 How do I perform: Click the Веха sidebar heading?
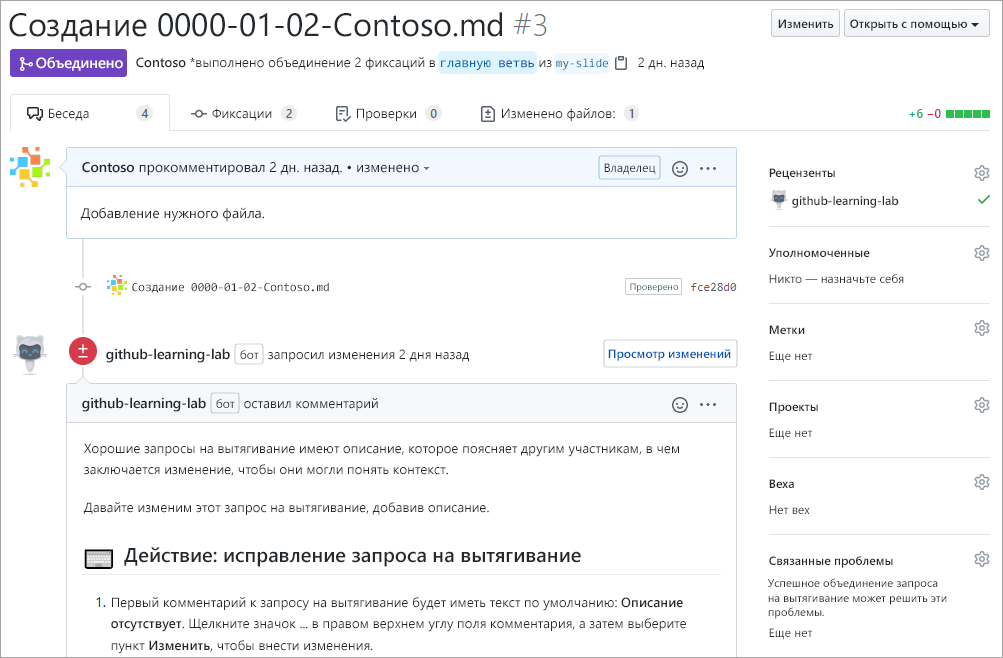tap(781, 484)
